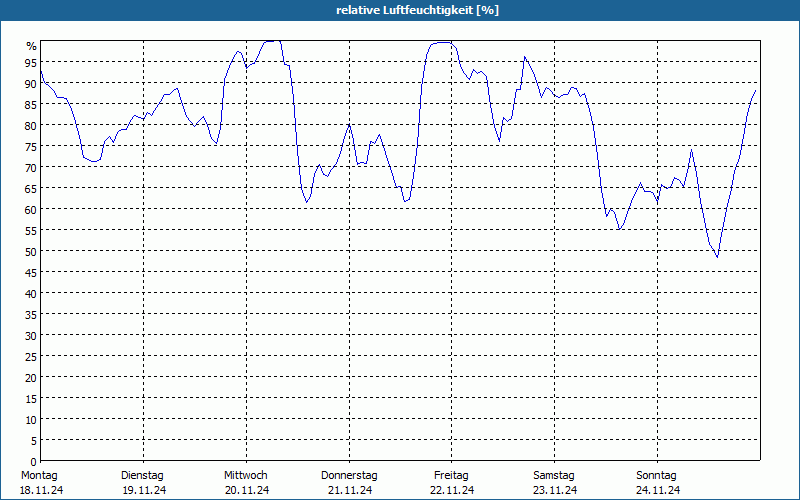This screenshot has height=500, width=800.
Task: Click the Donnerstag 21.11.24 date label
Action: coord(349,483)
